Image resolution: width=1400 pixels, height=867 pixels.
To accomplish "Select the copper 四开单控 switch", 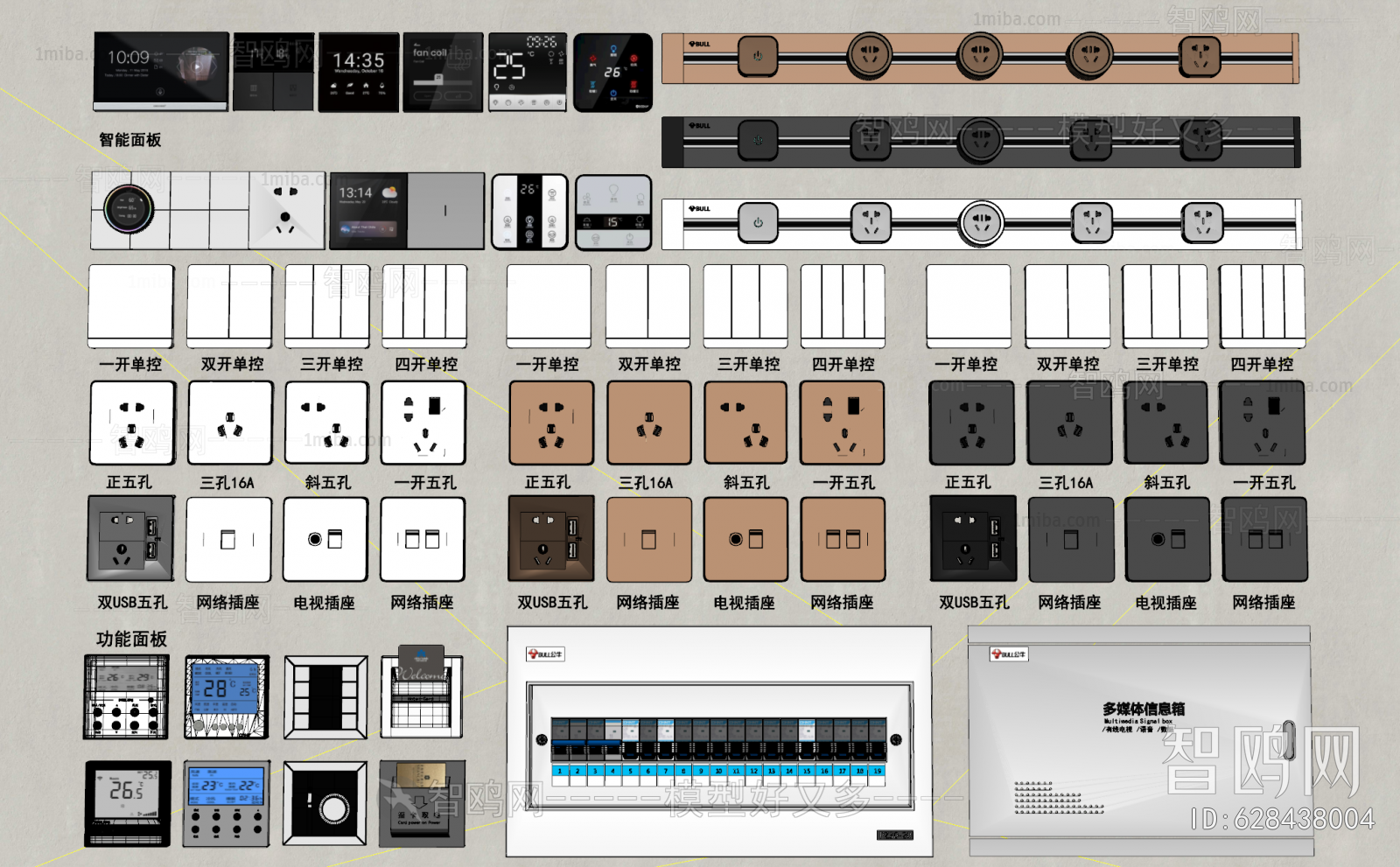I will click(843, 306).
